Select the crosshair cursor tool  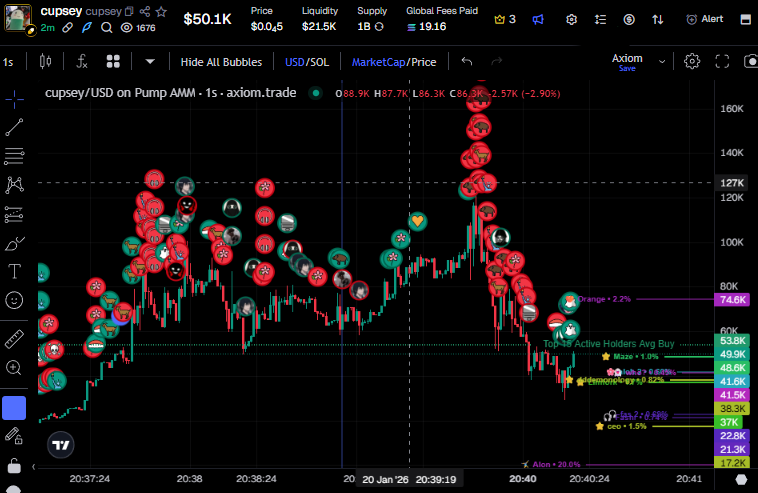click(x=15, y=99)
